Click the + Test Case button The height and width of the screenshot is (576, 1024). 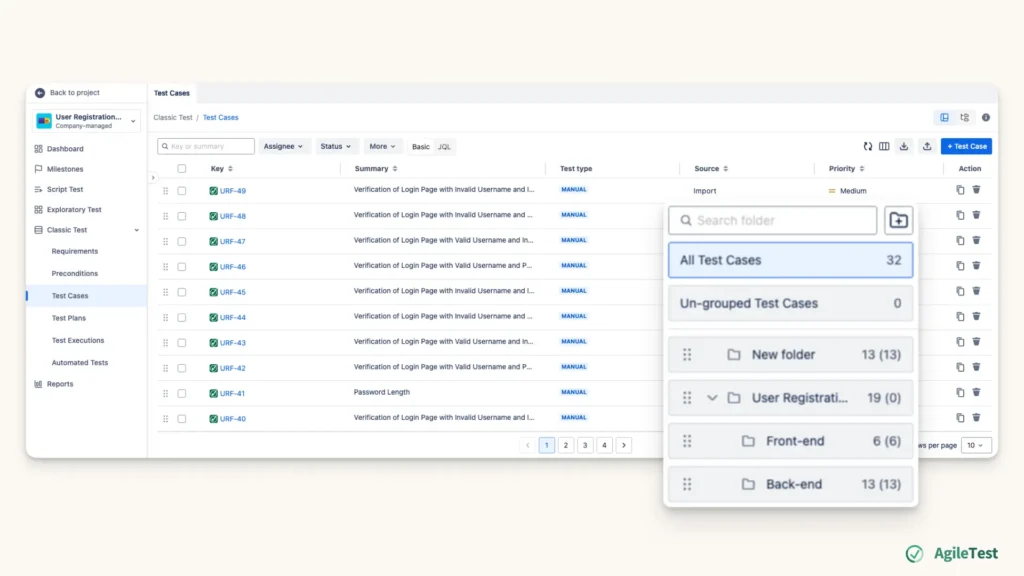[x=967, y=146]
